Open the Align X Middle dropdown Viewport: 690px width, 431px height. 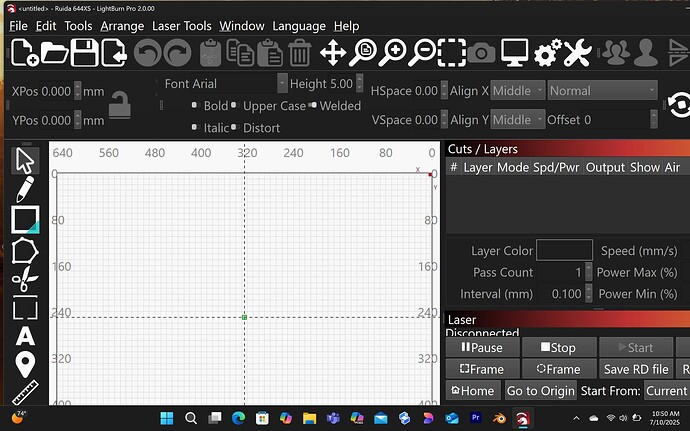[x=518, y=91]
